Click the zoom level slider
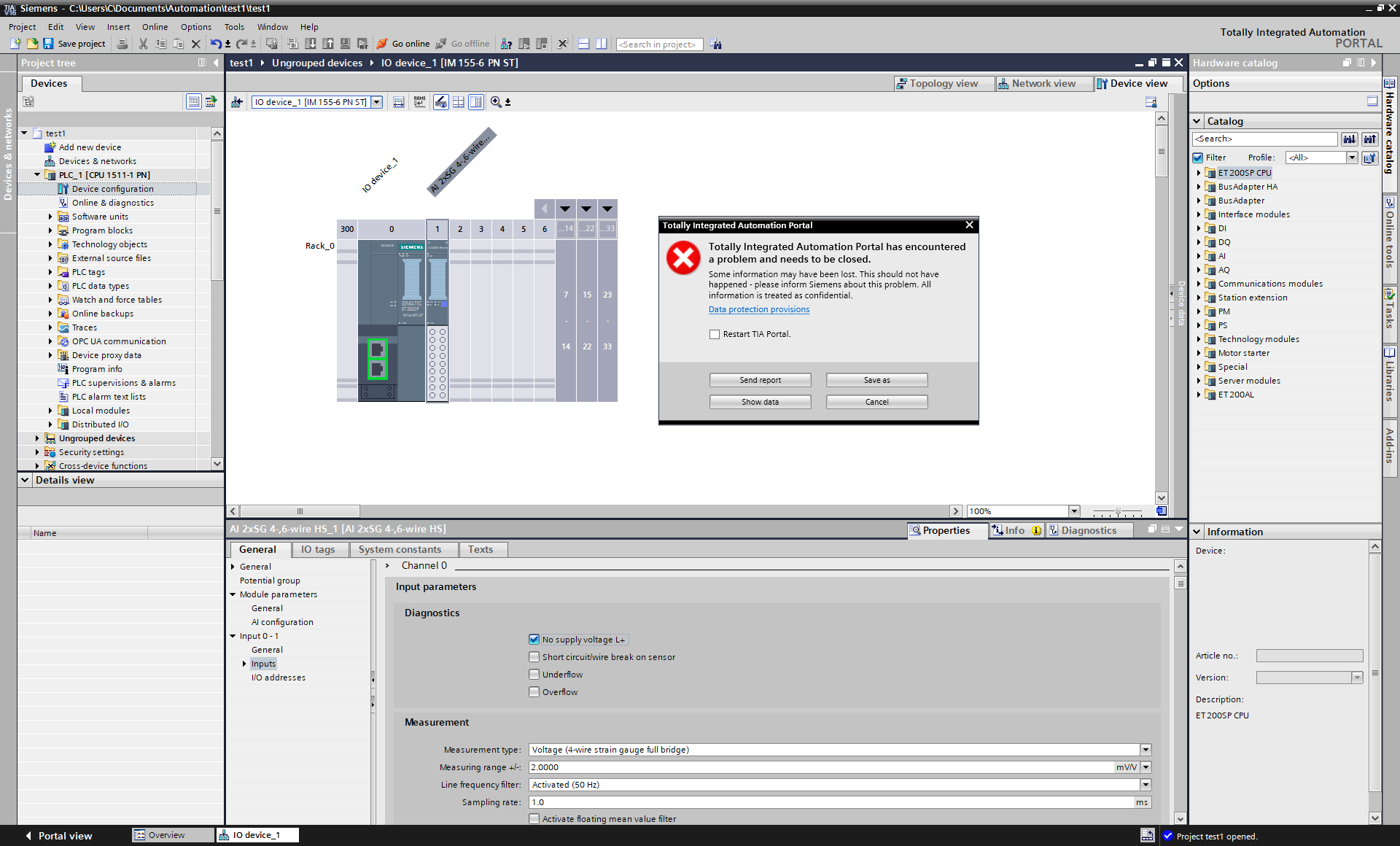 pyautogui.click(x=1118, y=511)
